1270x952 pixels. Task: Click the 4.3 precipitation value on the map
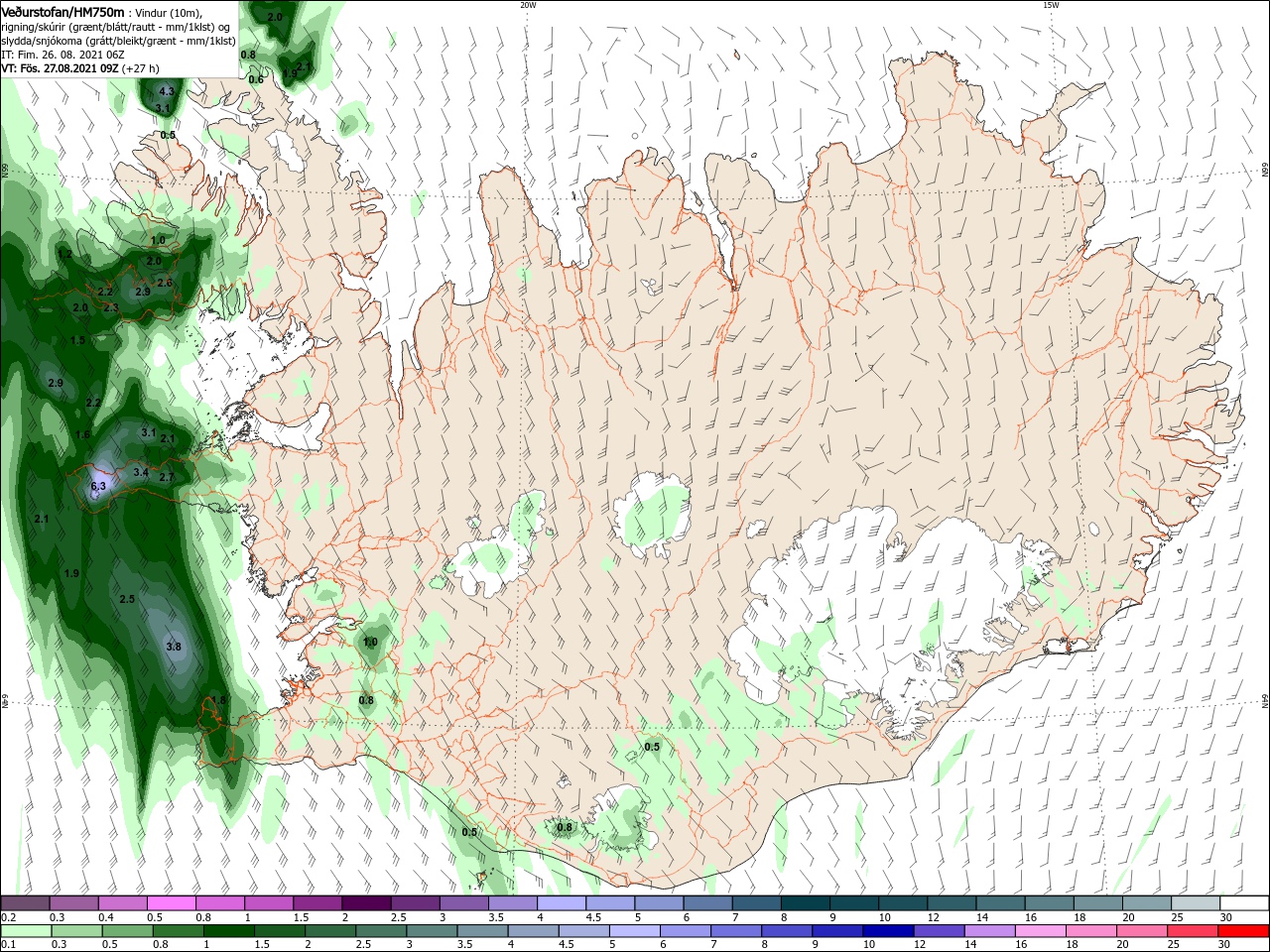pyautogui.click(x=166, y=91)
